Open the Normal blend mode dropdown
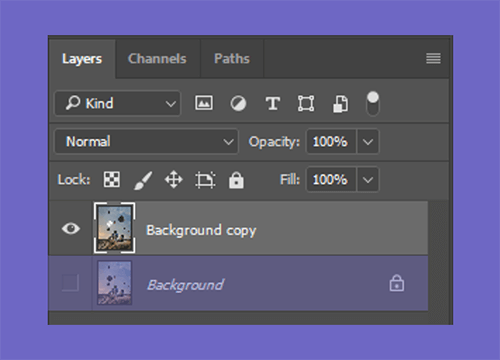This screenshot has width=500, height=360. pyautogui.click(x=146, y=142)
